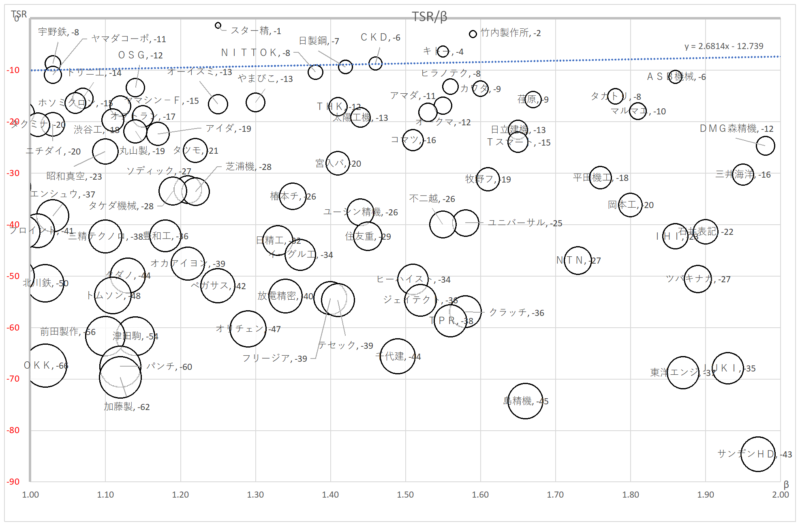Click the サンデンＨＤ, -43 label
This screenshot has width=800, height=526.
point(755,455)
